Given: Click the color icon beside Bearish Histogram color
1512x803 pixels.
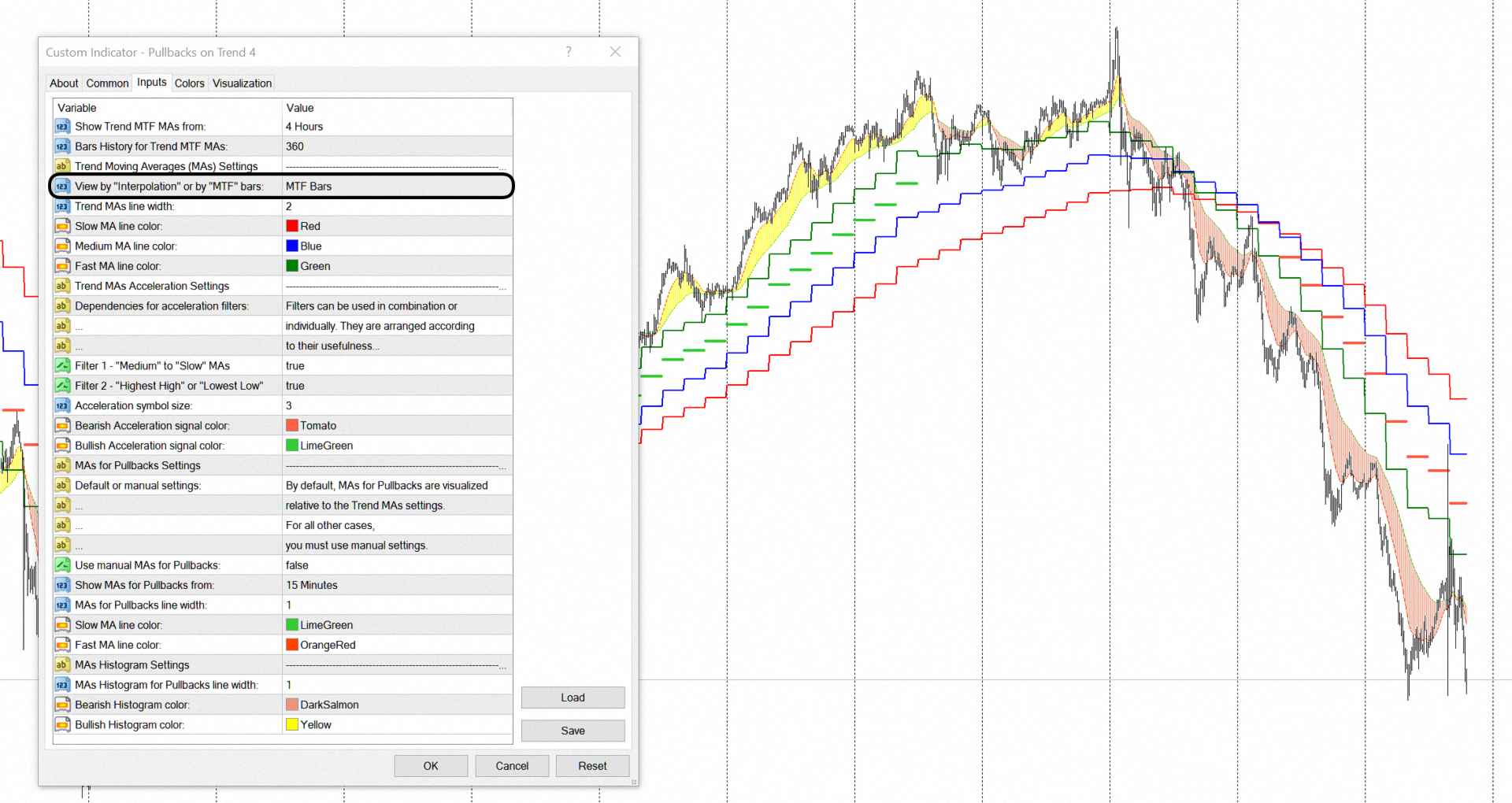Looking at the screenshot, I should click(x=62, y=705).
